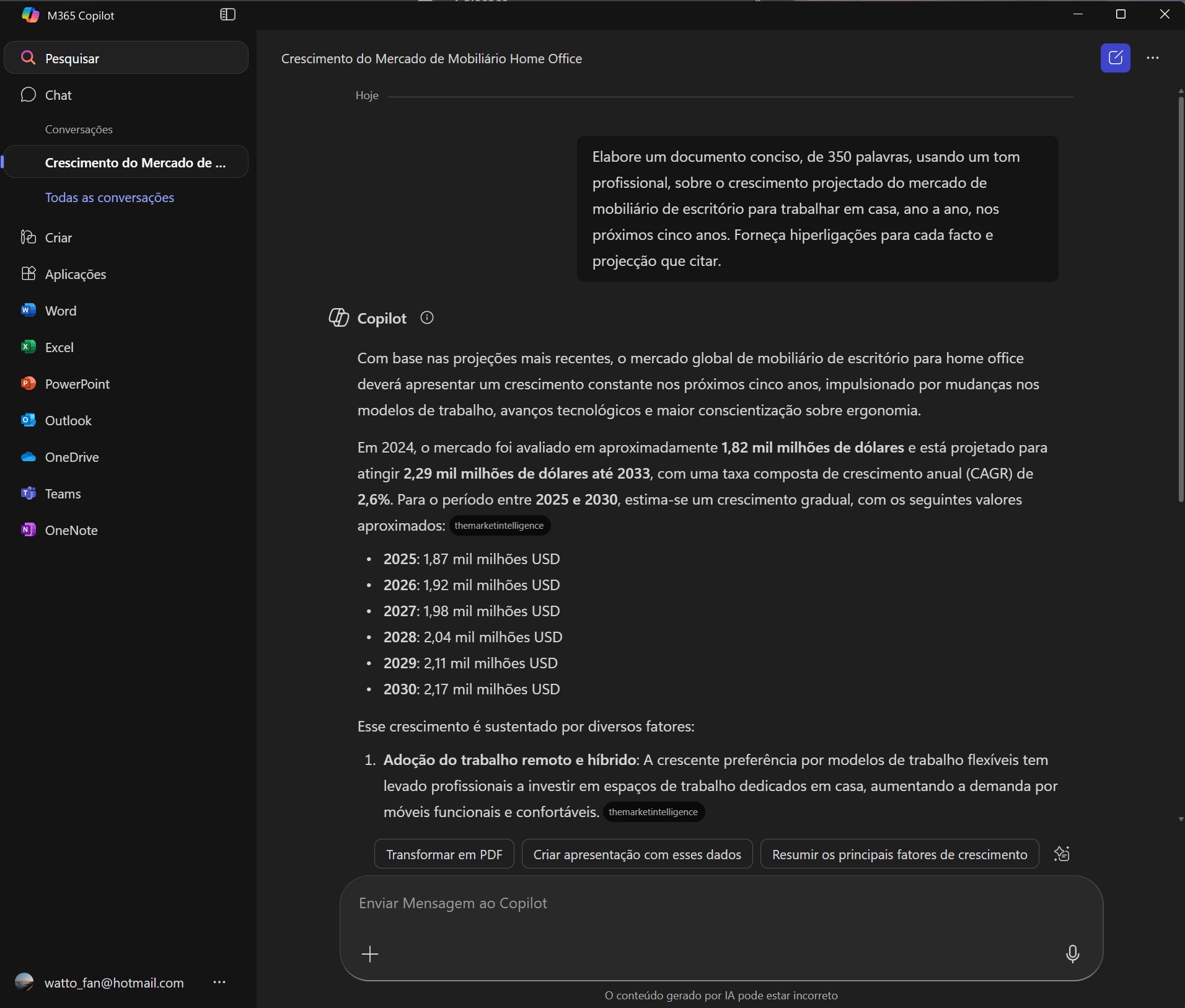Open Outlook from the sidebar
This screenshot has width=1185, height=1008.
click(68, 420)
